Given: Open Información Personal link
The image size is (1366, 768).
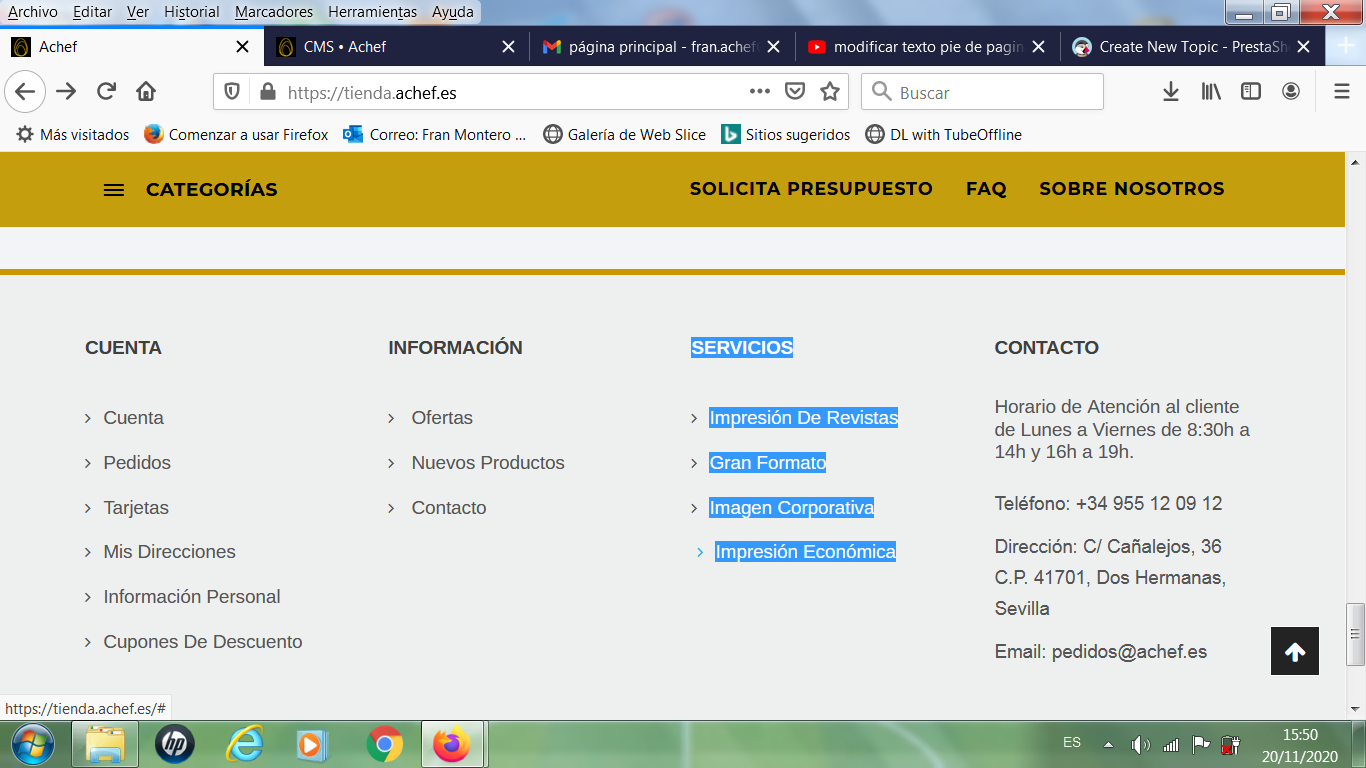Looking at the screenshot, I should tap(192, 597).
